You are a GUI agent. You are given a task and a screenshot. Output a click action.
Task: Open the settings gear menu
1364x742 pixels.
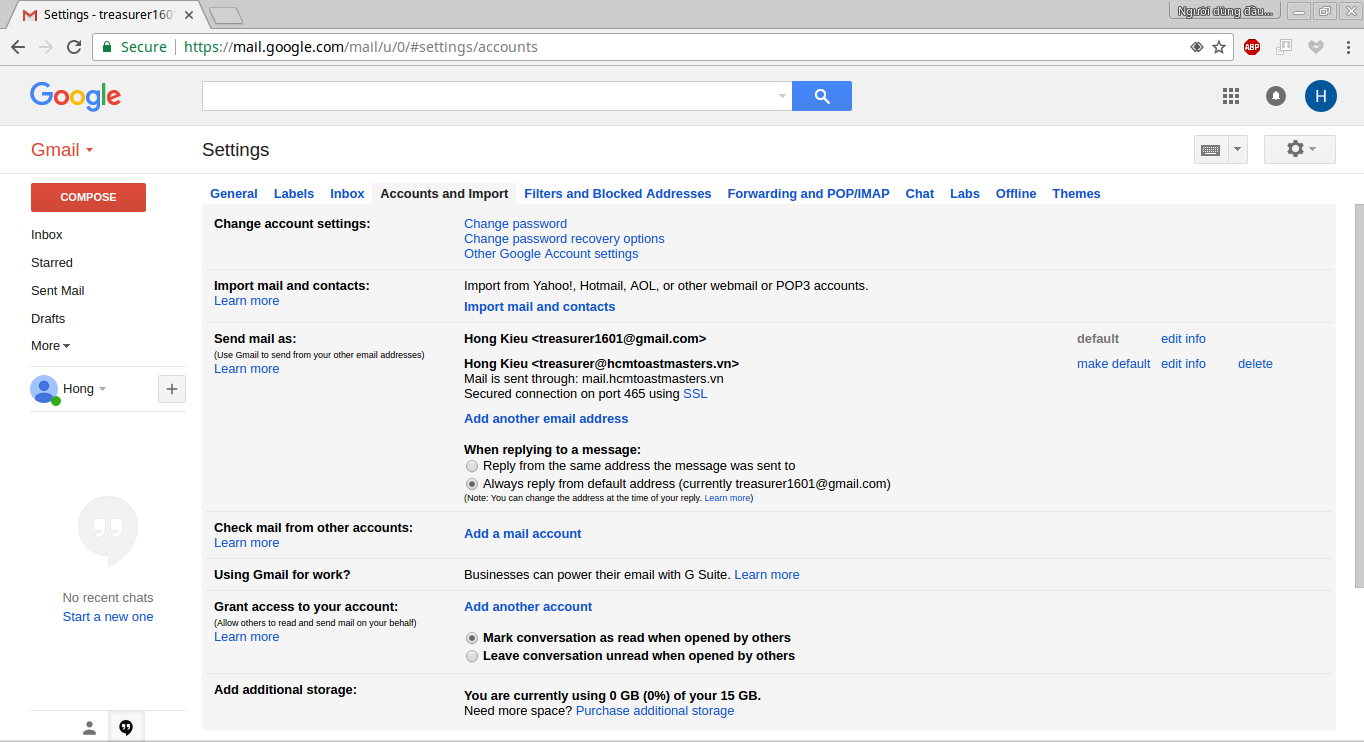1300,149
